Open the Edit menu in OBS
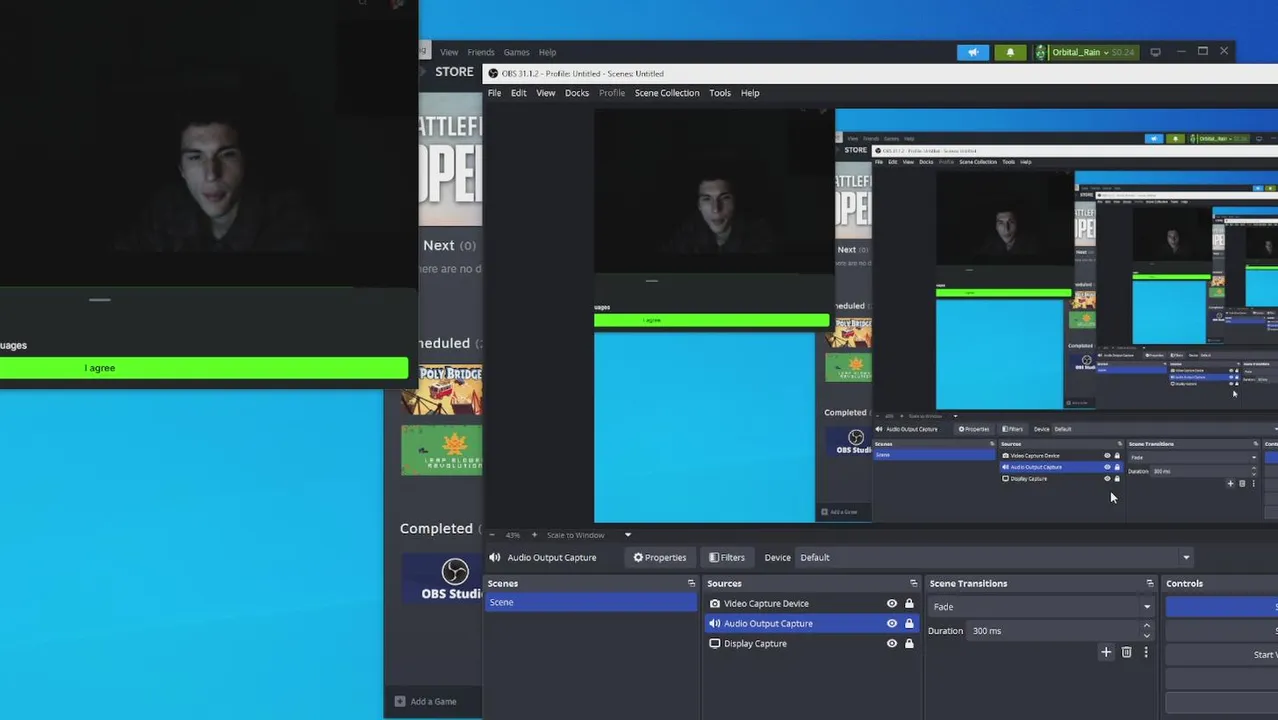This screenshot has width=1278, height=720. [518, 93]
